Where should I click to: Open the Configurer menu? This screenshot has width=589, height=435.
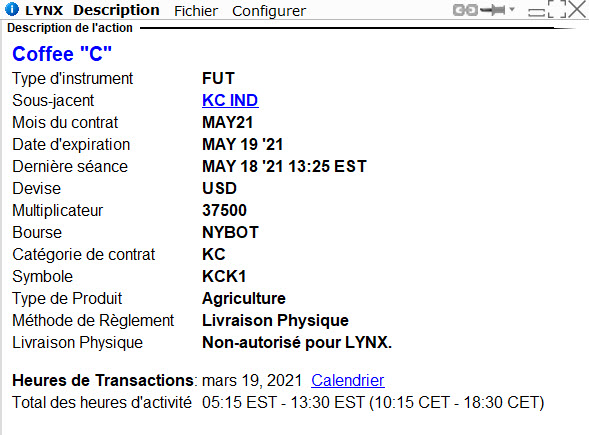click(x=269, y=11)
